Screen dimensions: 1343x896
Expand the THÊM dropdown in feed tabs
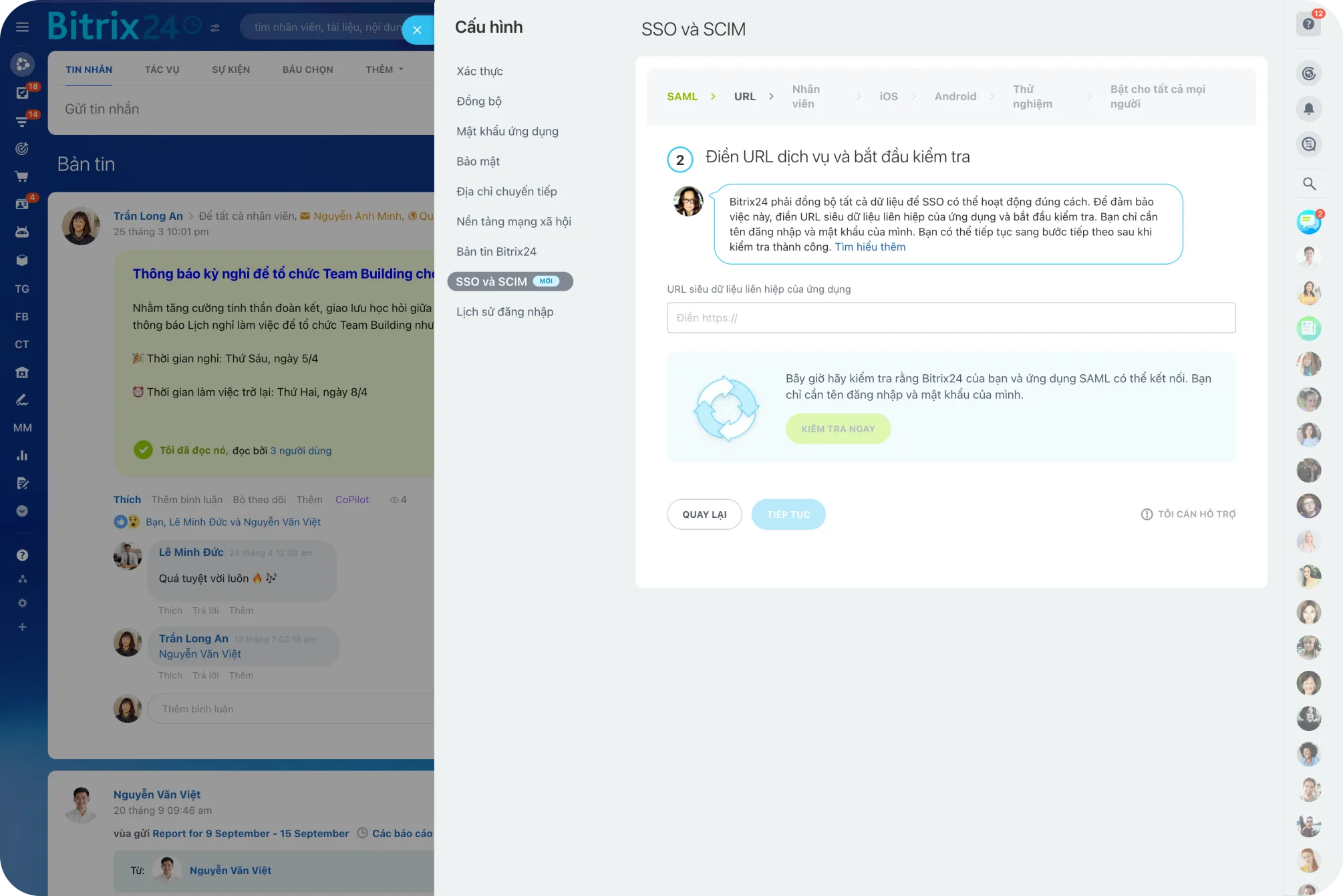click(x=384, y=70)
